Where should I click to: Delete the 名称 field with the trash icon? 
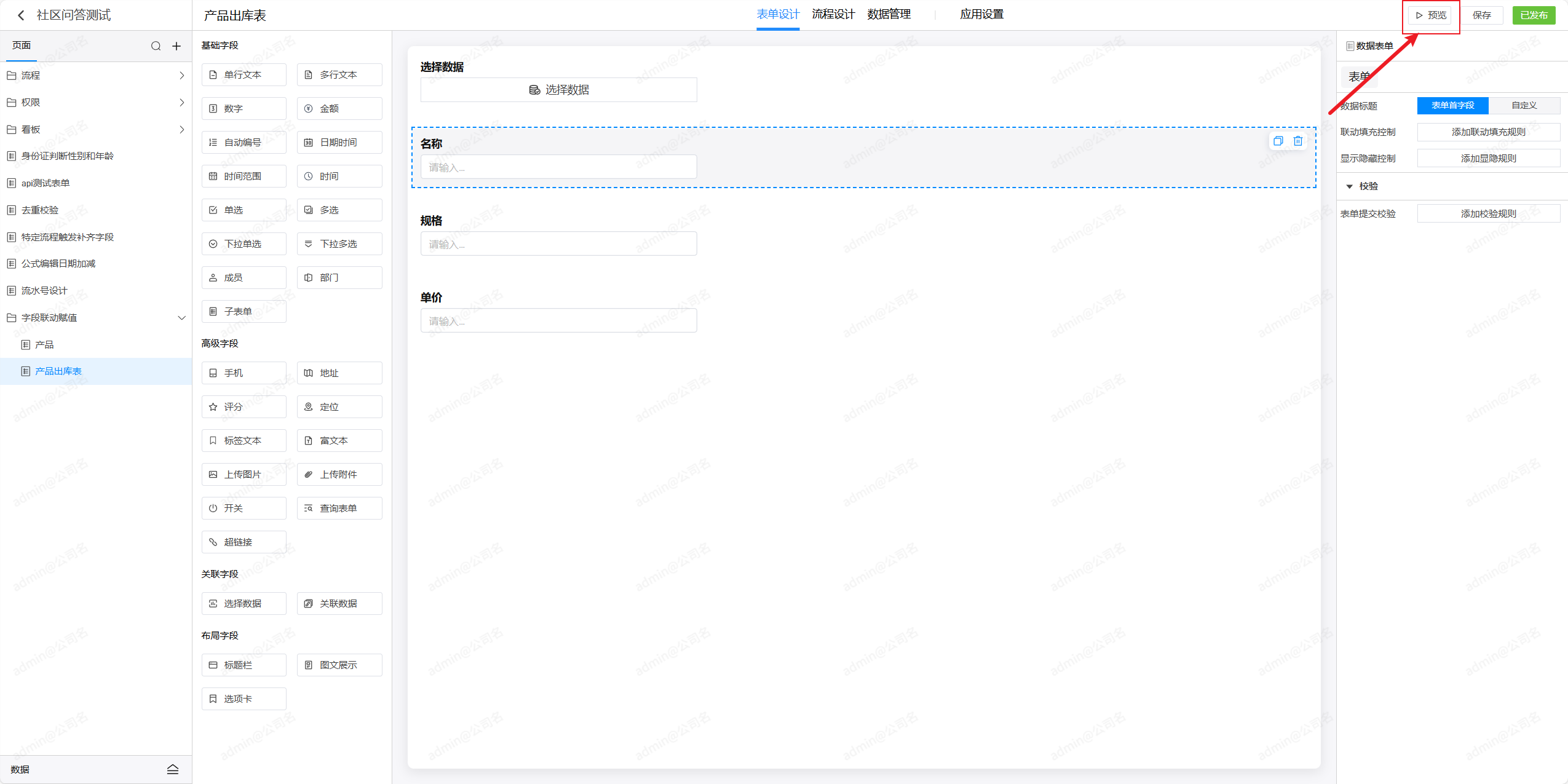click(x=1297, y=141)
